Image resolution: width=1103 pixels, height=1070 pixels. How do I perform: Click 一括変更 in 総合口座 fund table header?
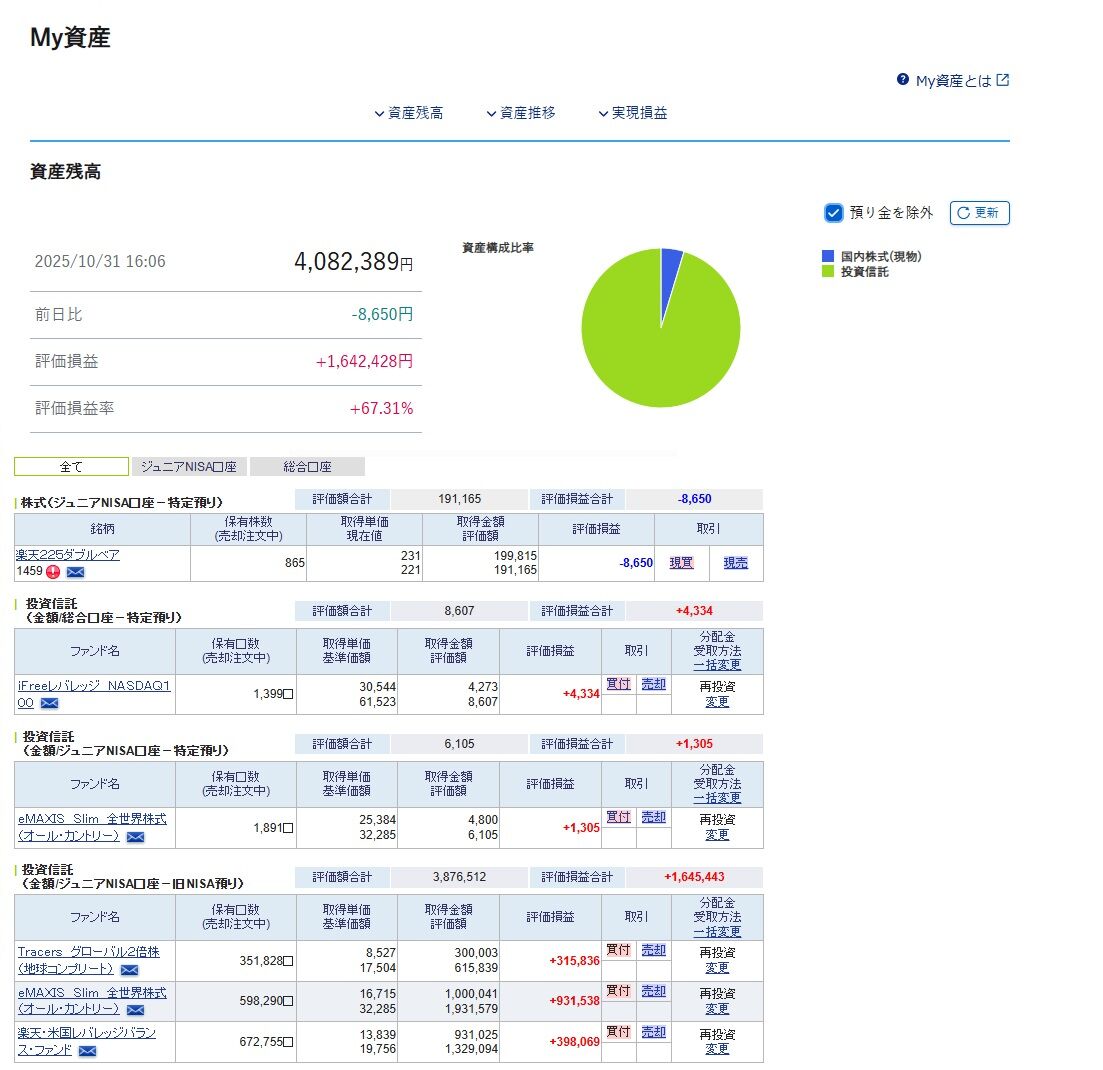(717, 664)
